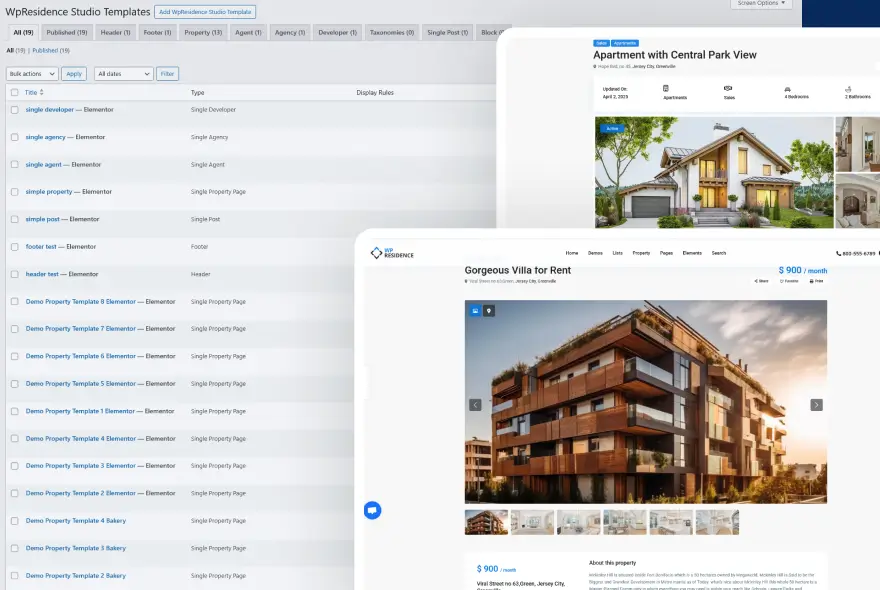The width and height of the screenshot is (880, 590).
Task: Expand the Screen Options panel
Action: [x=761, y=3]
